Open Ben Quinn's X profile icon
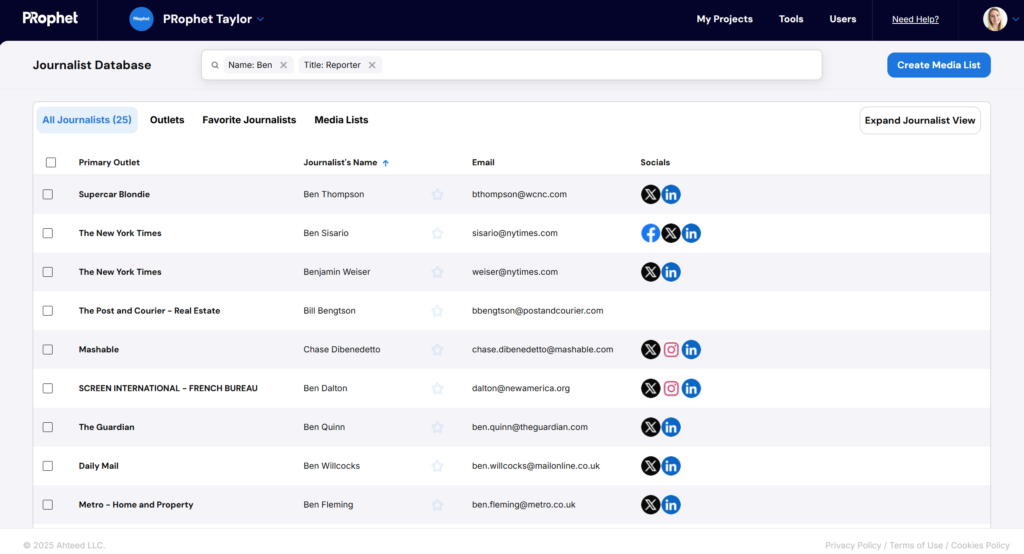The width and height of the screenshot is (1024, 554). 650,427
